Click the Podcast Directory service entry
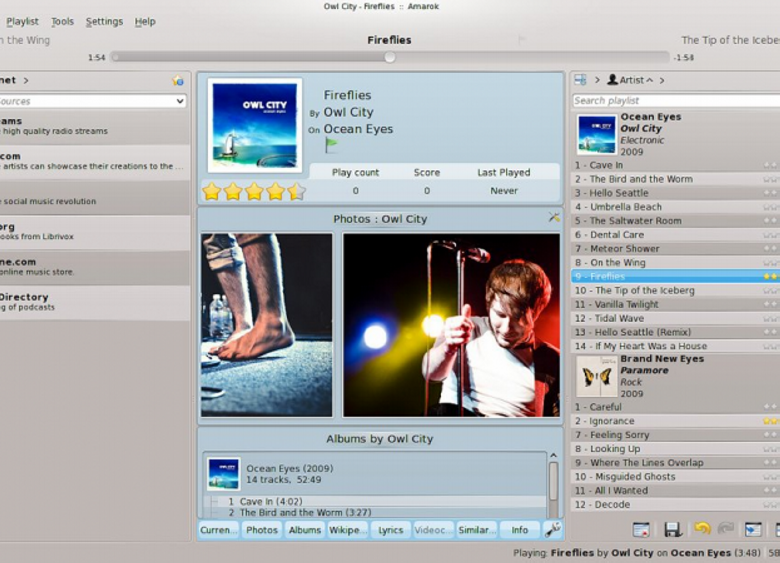 point(95,302)
